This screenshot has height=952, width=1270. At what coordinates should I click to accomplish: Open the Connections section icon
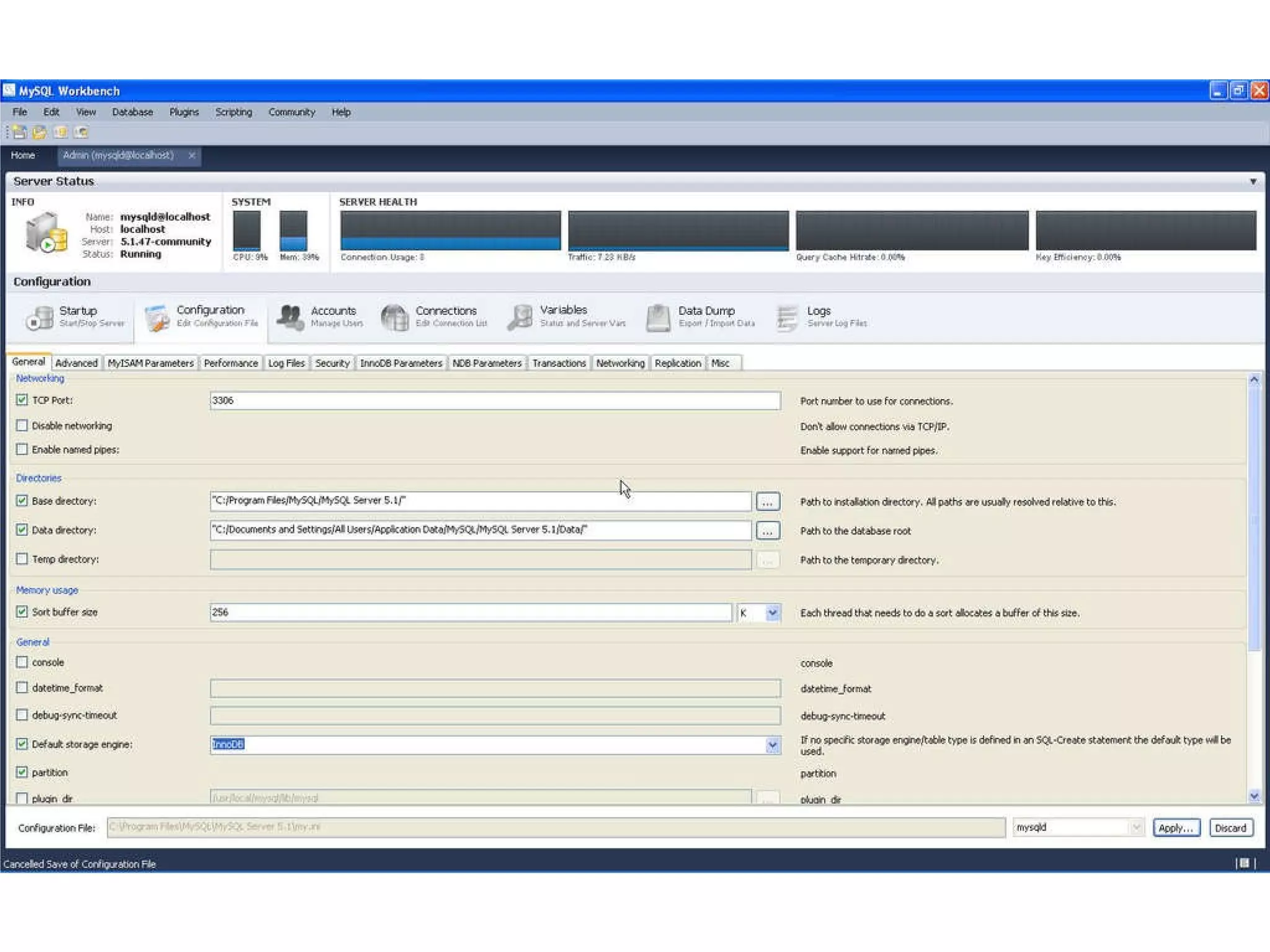(x=395, y=317)
